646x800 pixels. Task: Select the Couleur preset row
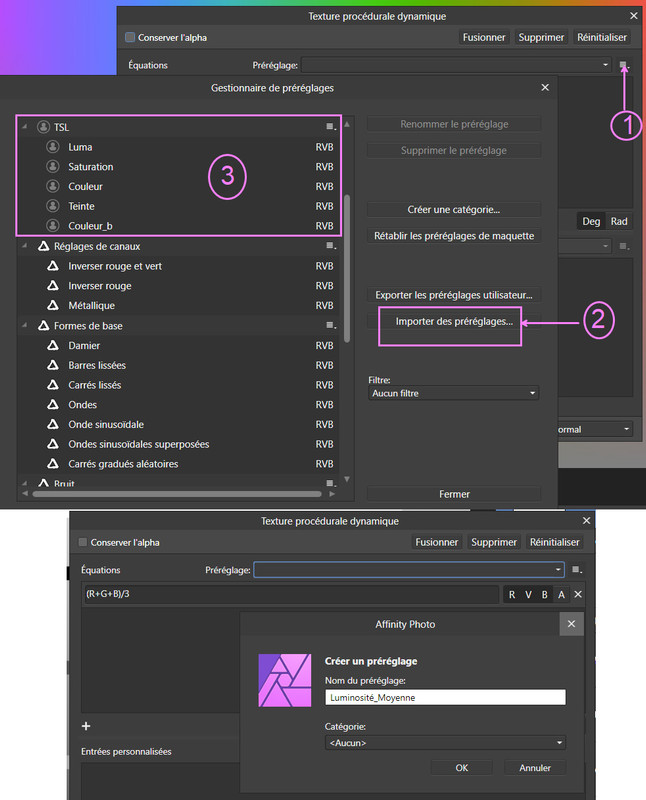click(179, 186)
